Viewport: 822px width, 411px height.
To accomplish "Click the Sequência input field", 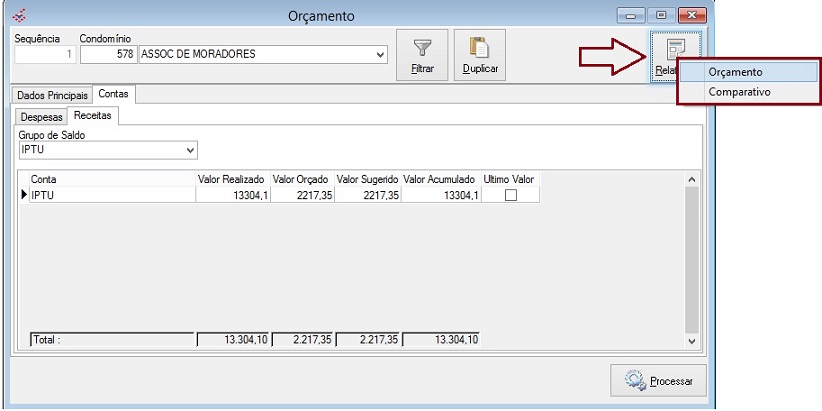I will pyautogui.click(x=44, y=55).
